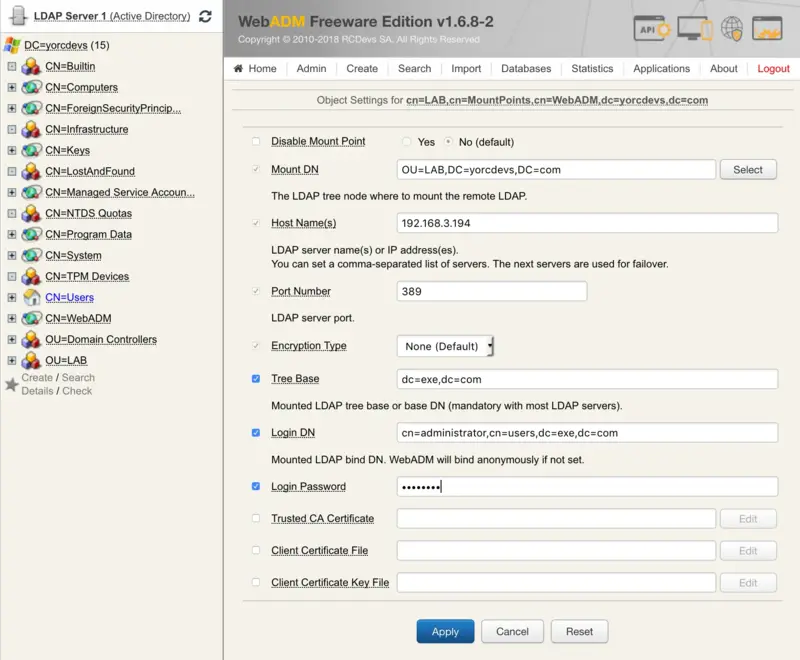Click the Reset button
This screenshot has width=800, height=660.
pyautogui.click(x=579, y=631)
